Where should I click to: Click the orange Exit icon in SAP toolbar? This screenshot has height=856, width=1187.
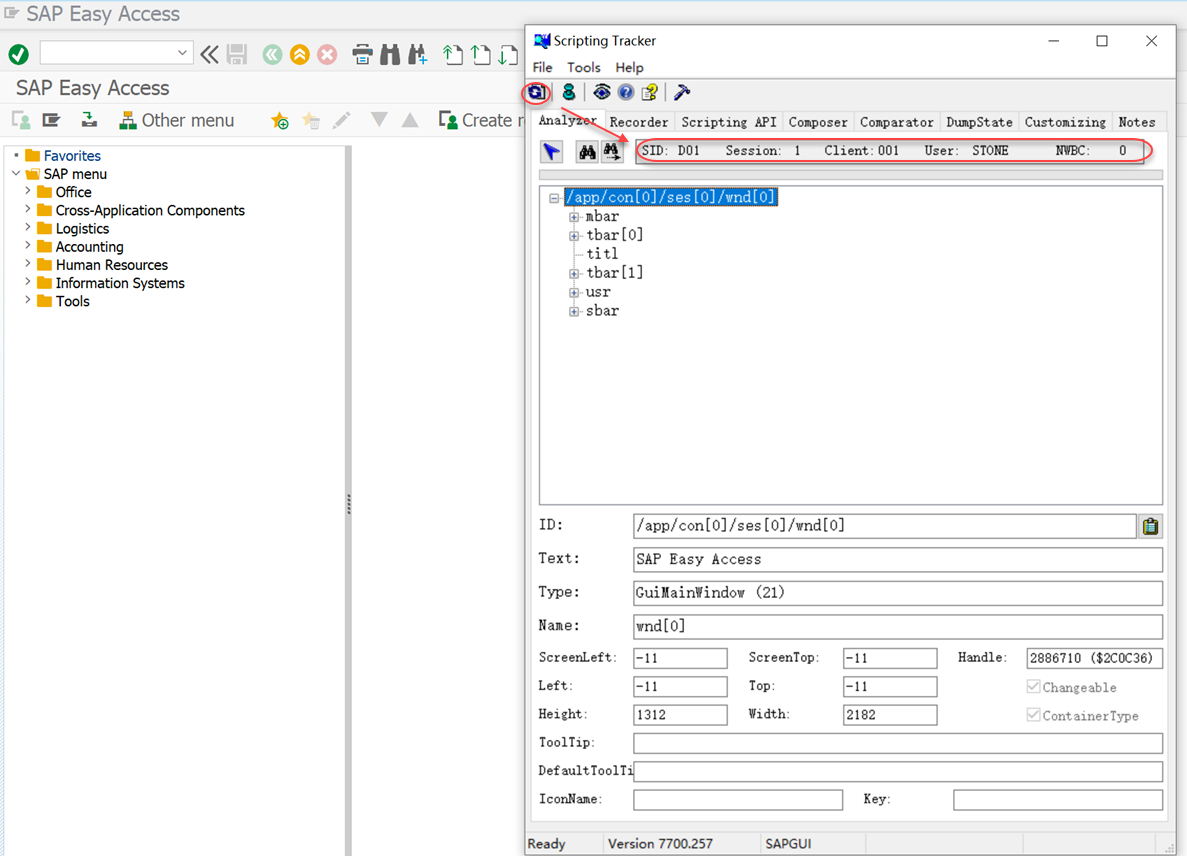point(300,54)
